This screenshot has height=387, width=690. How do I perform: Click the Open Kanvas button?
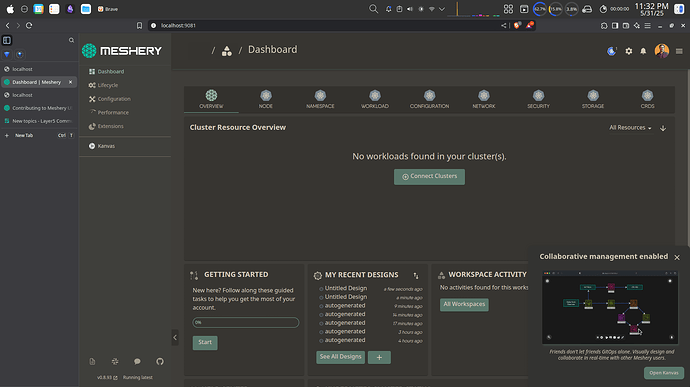click(664, 373)
